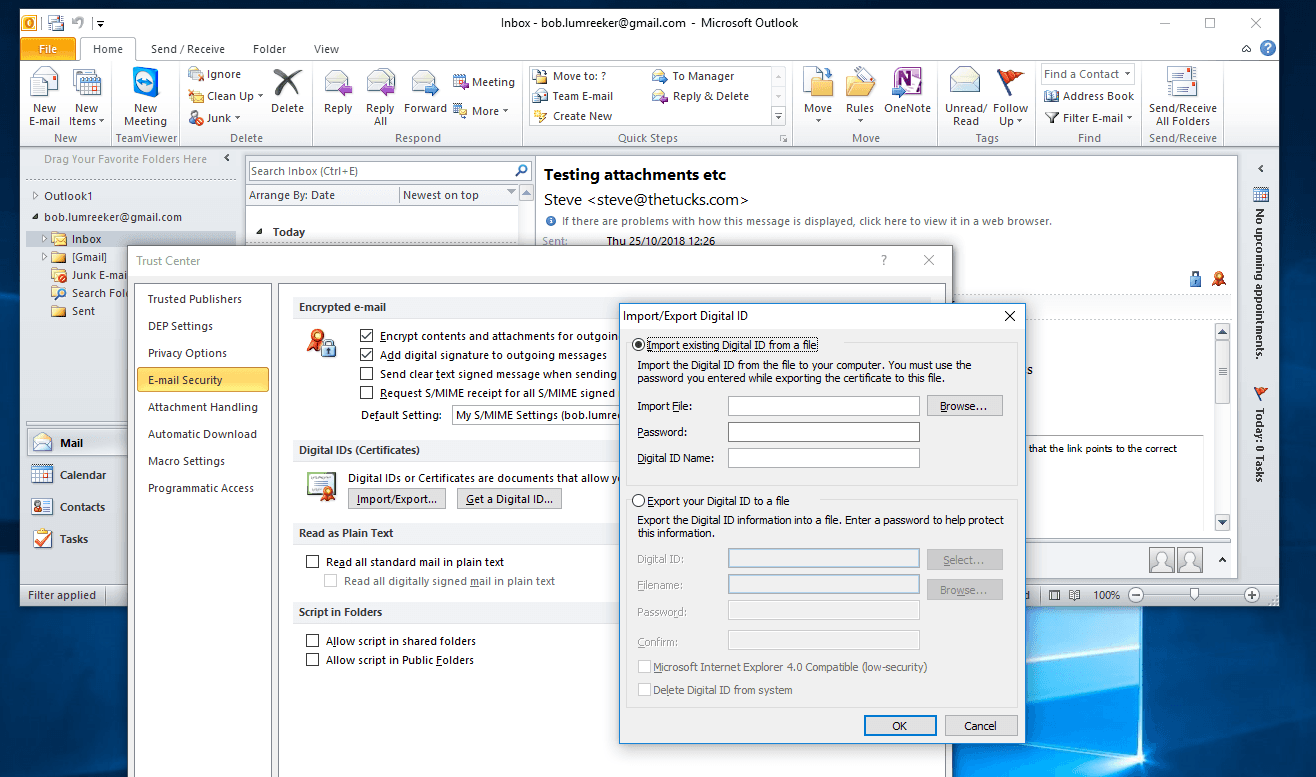Click the Address Book icon
Screen dimensions: 1316x777
[x=1052, y=96]
